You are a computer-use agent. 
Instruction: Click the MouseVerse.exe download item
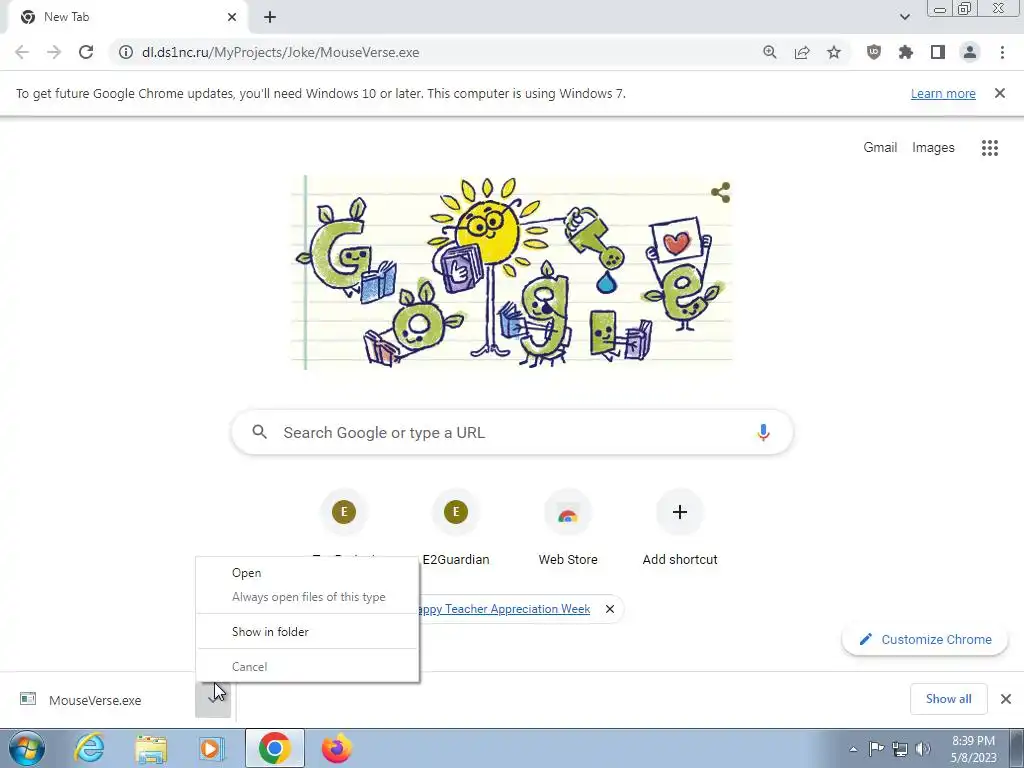97,700
